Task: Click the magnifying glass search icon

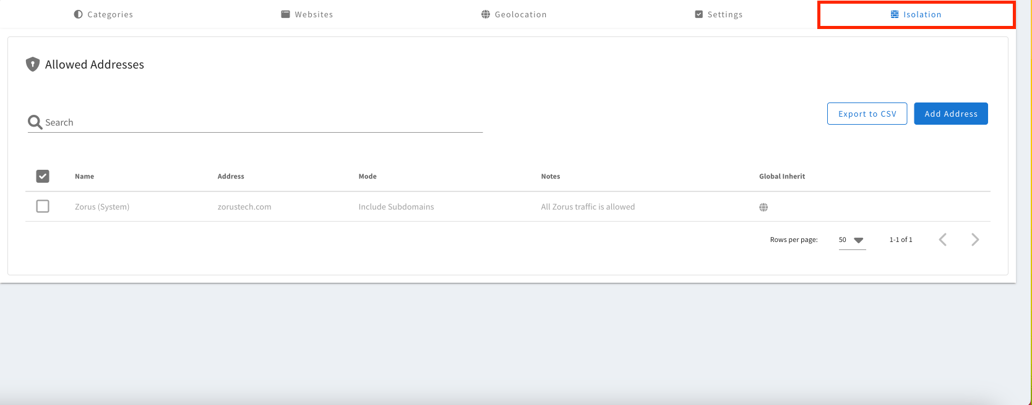Action: pos(35,122)
